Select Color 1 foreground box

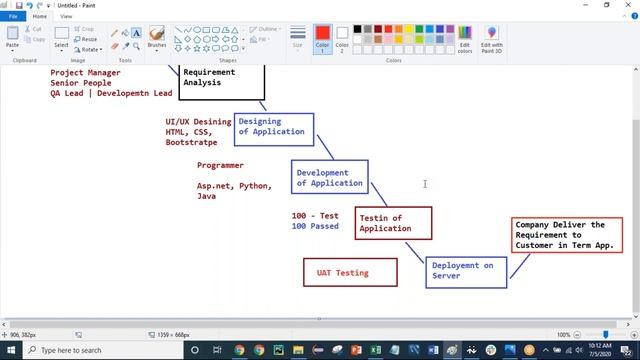pyautogui.click(x=322, y=39)
